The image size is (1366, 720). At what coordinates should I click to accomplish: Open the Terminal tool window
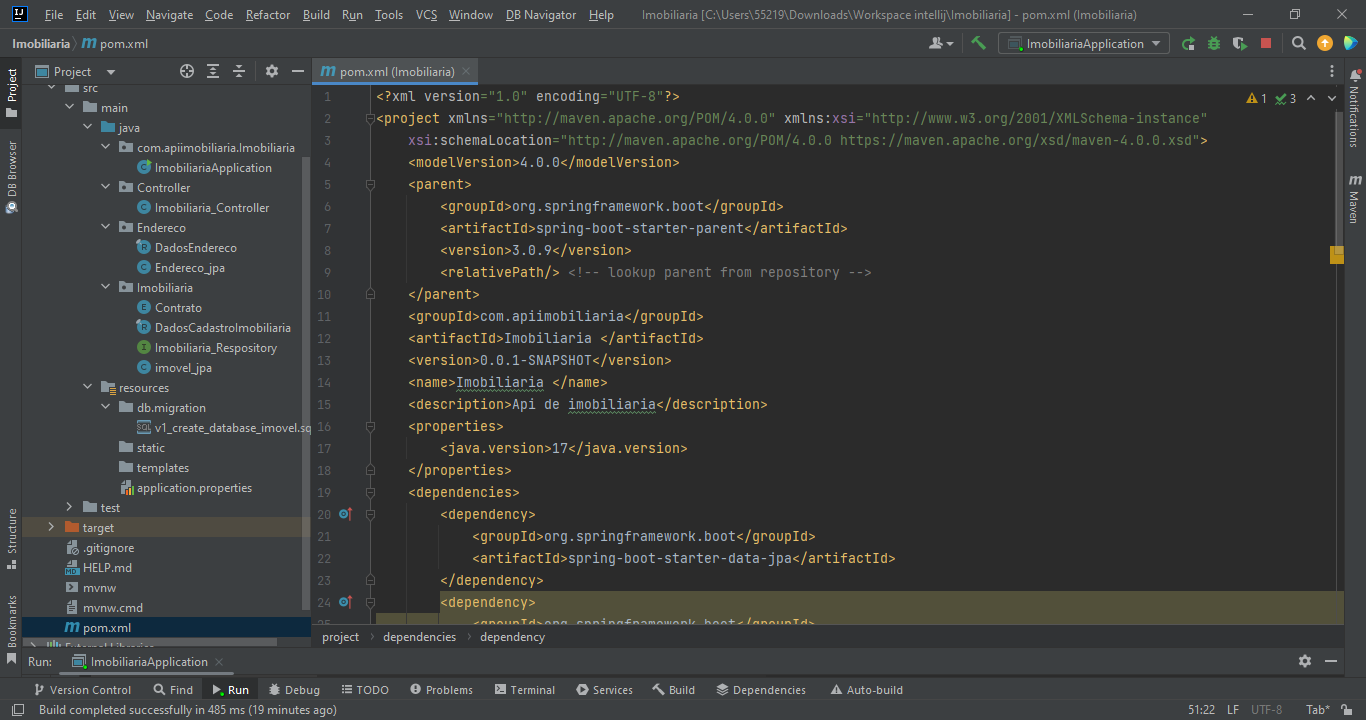(524, 690)
